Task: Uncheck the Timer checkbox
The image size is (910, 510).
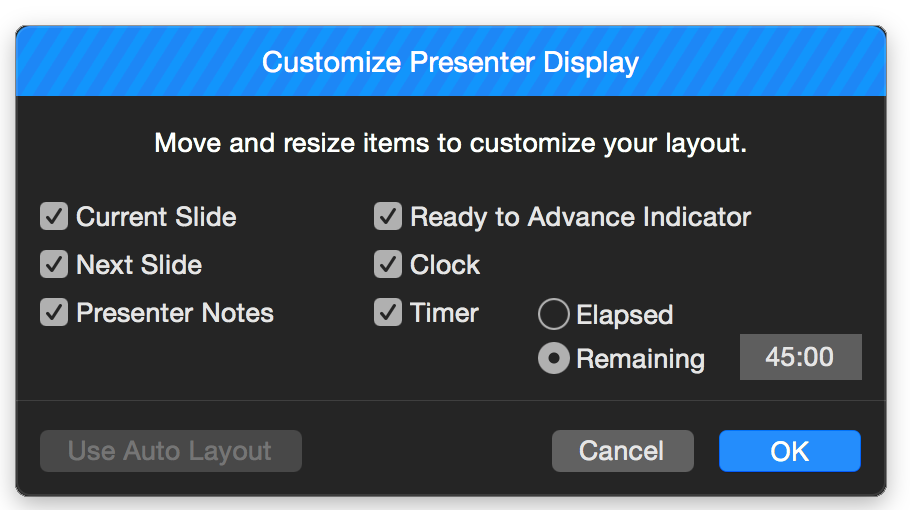Action: 388,312
